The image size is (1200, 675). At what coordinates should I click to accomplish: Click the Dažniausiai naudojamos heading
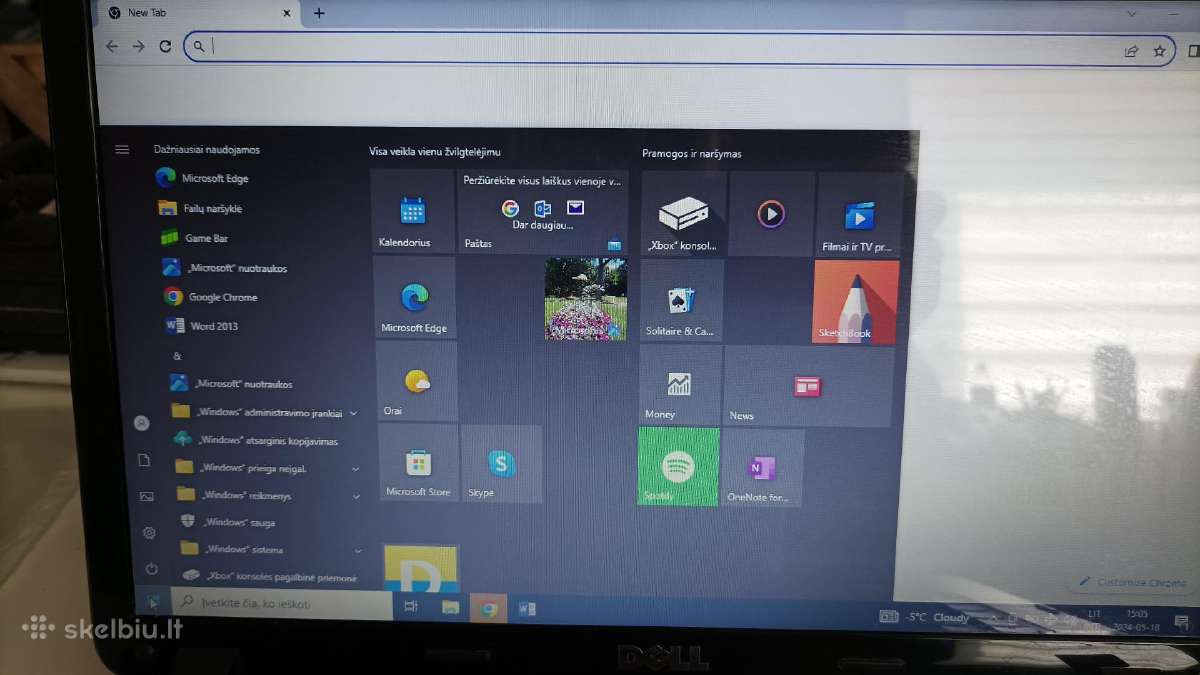(x=206, y=149)
